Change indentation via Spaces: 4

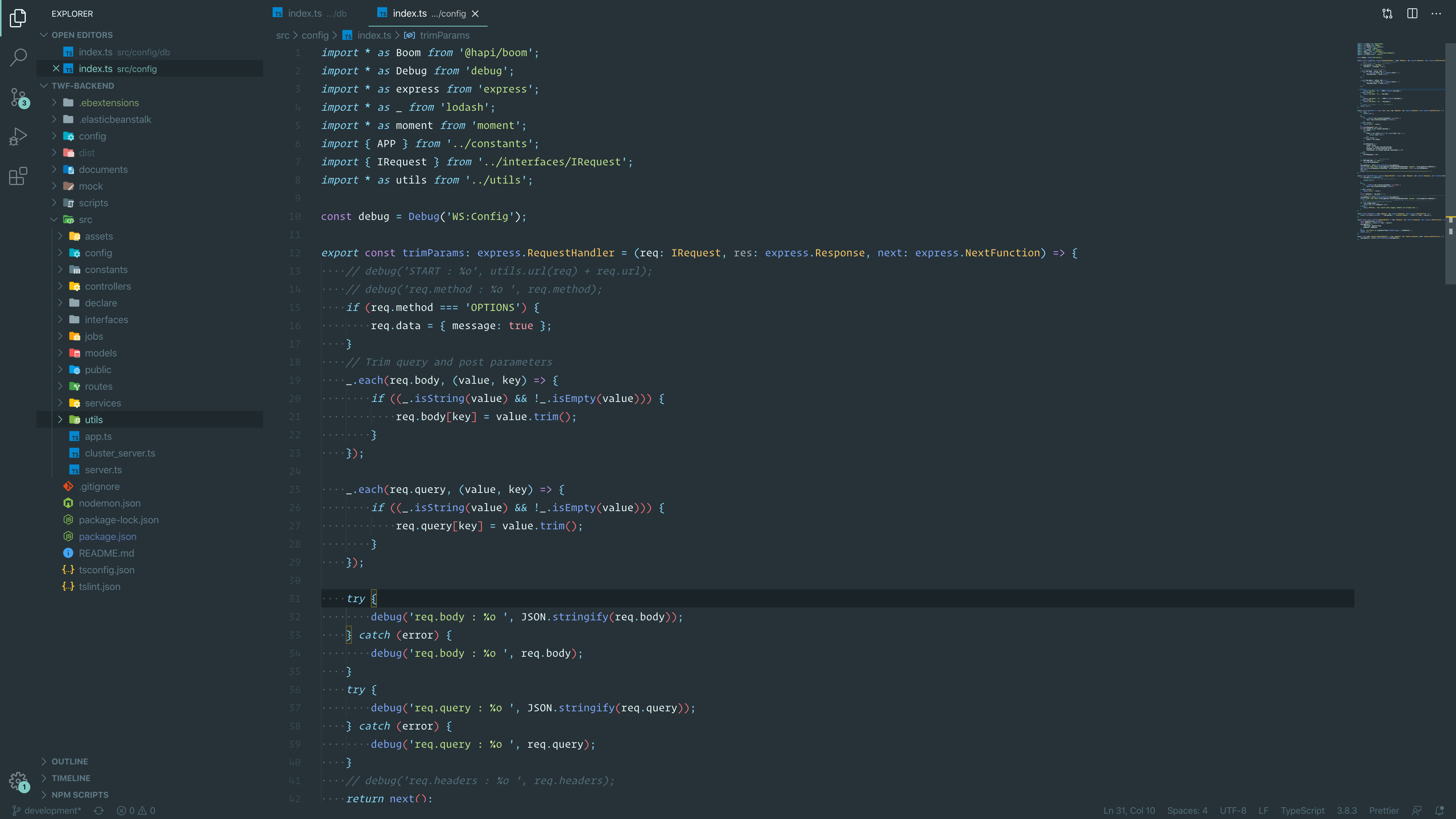(1187, 811)
